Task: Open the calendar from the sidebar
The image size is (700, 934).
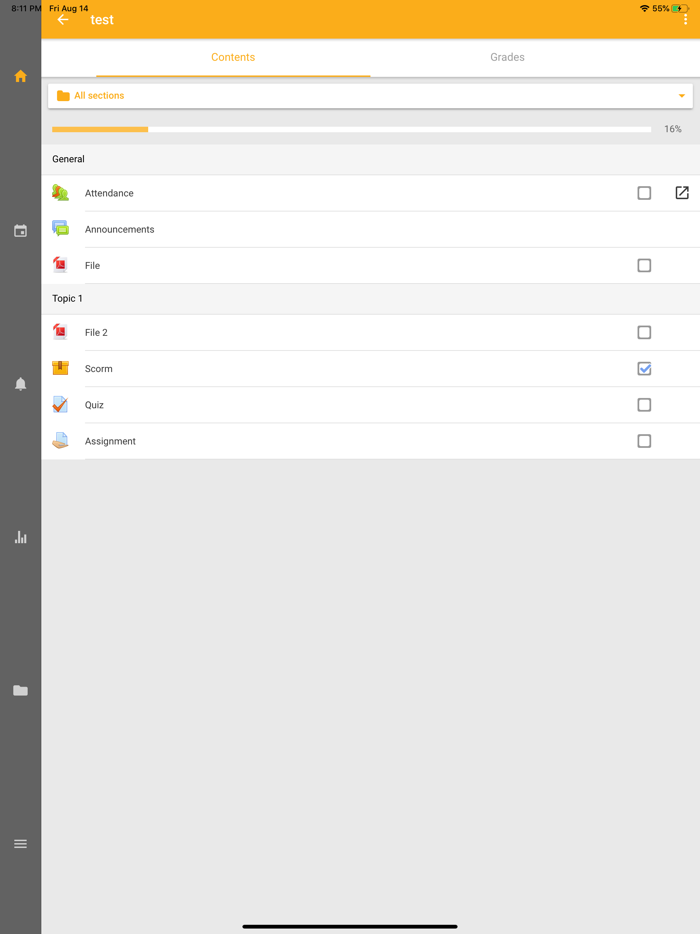Action: (x=20, y=231)
